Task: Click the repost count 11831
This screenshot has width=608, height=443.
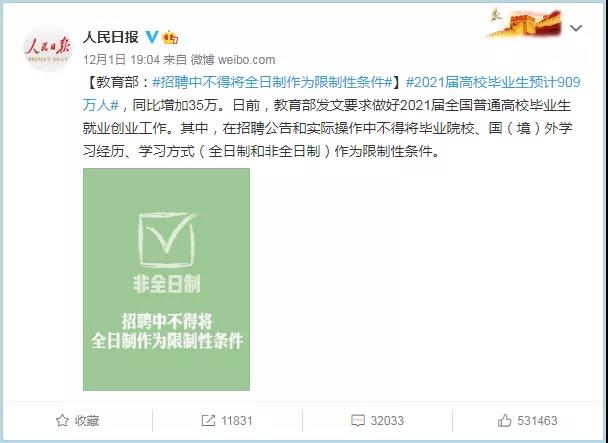Action: coord(237,421)
